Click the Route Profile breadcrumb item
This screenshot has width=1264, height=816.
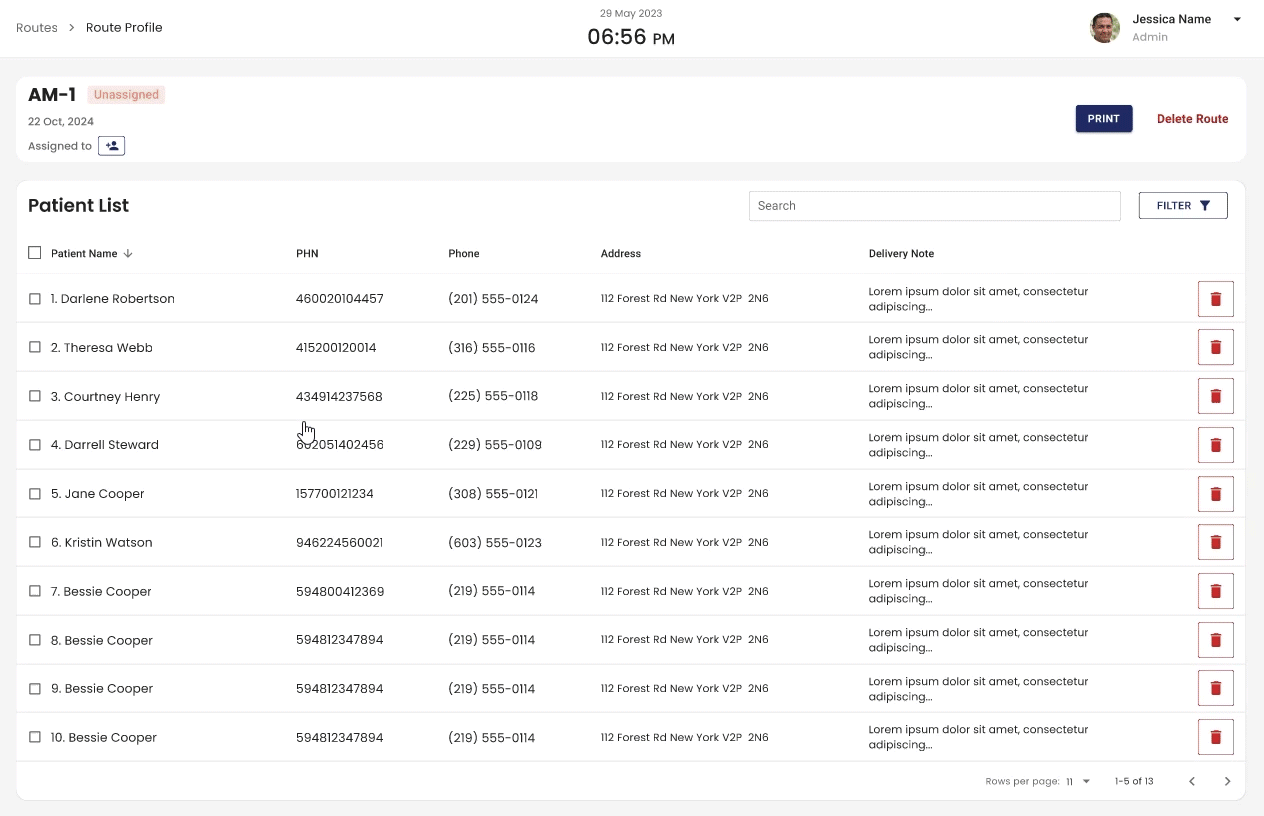point(124,28)
